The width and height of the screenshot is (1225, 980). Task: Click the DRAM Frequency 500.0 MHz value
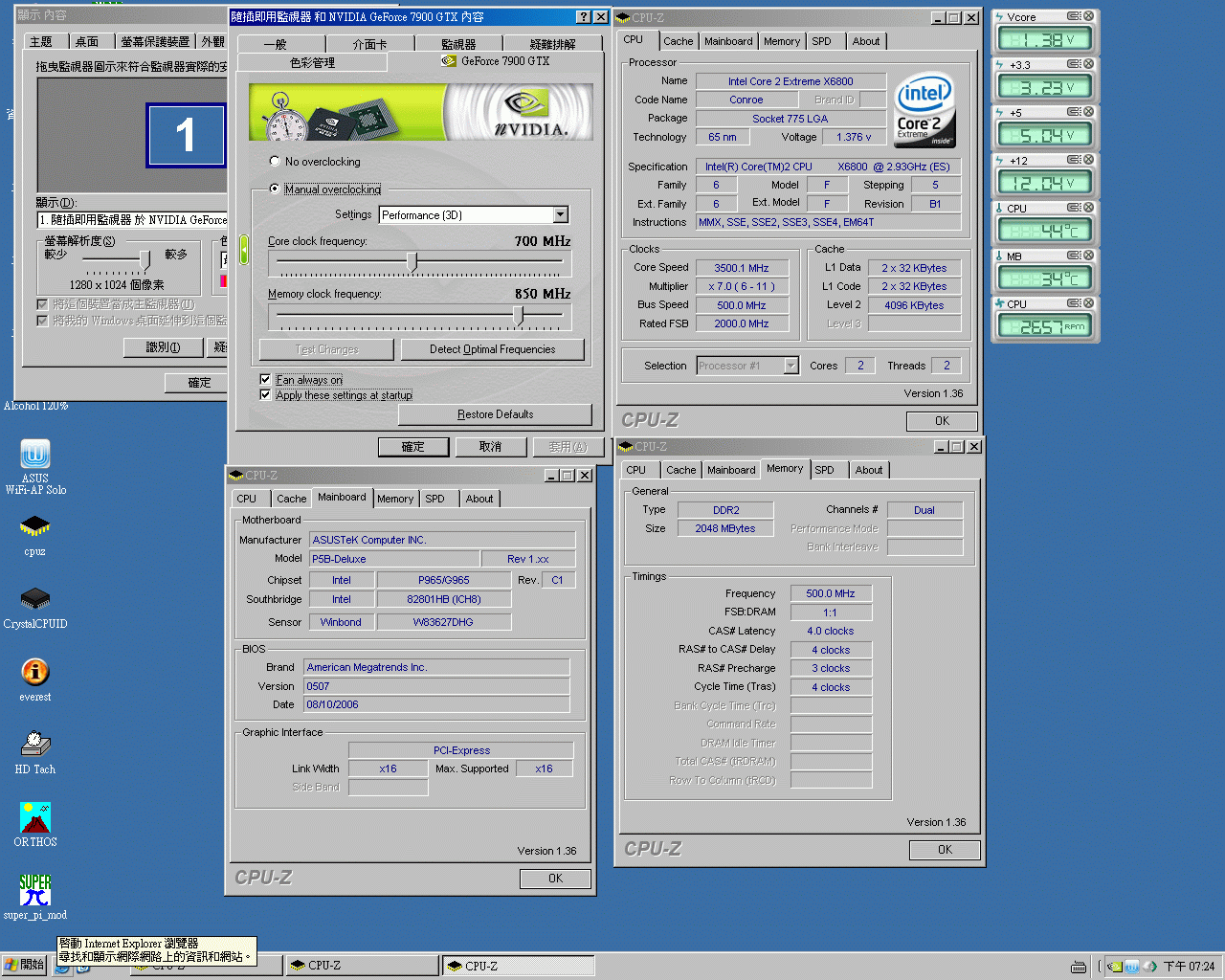(830, 593)
